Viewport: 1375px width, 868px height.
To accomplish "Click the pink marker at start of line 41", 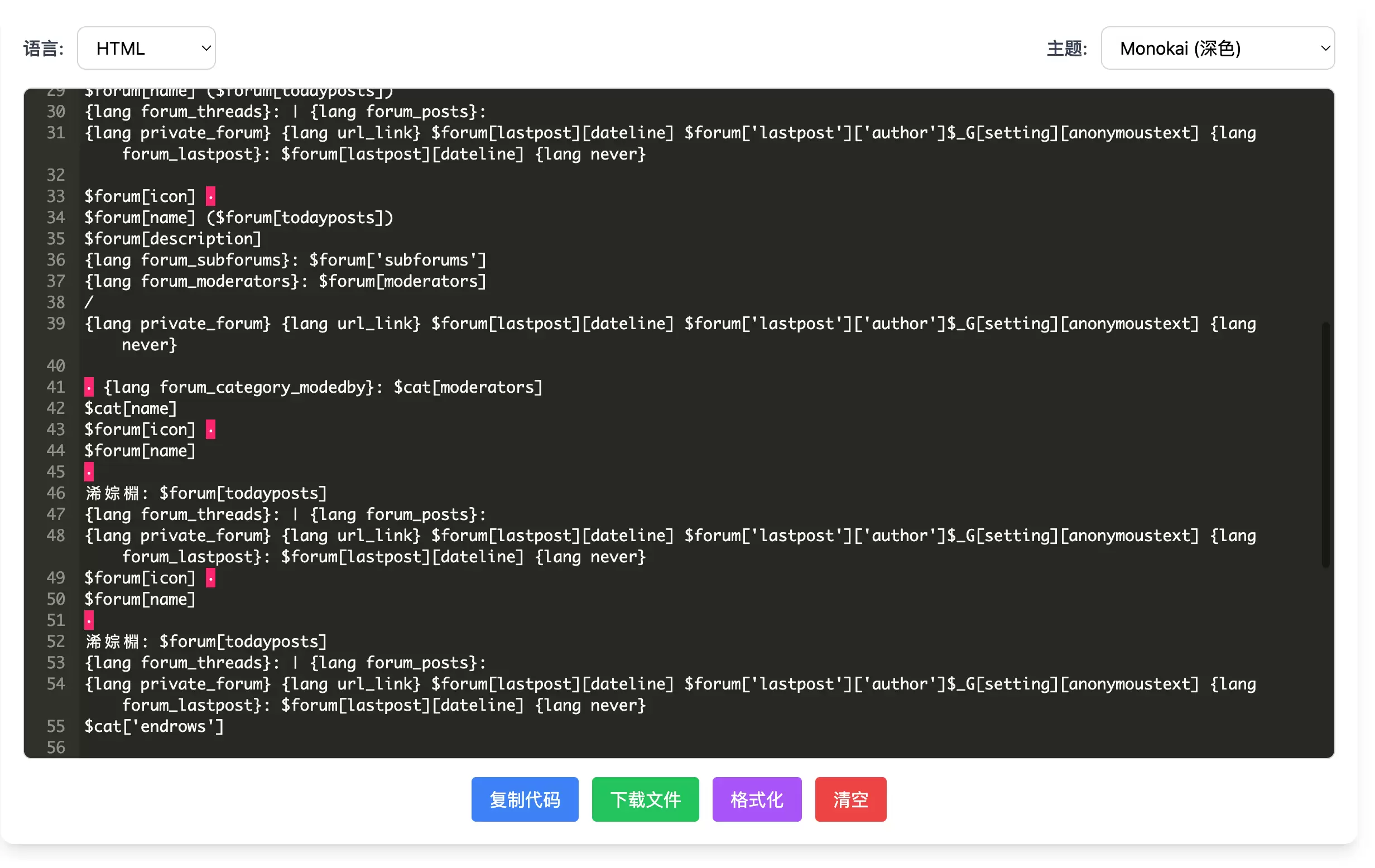I will (x=89, y=387).
